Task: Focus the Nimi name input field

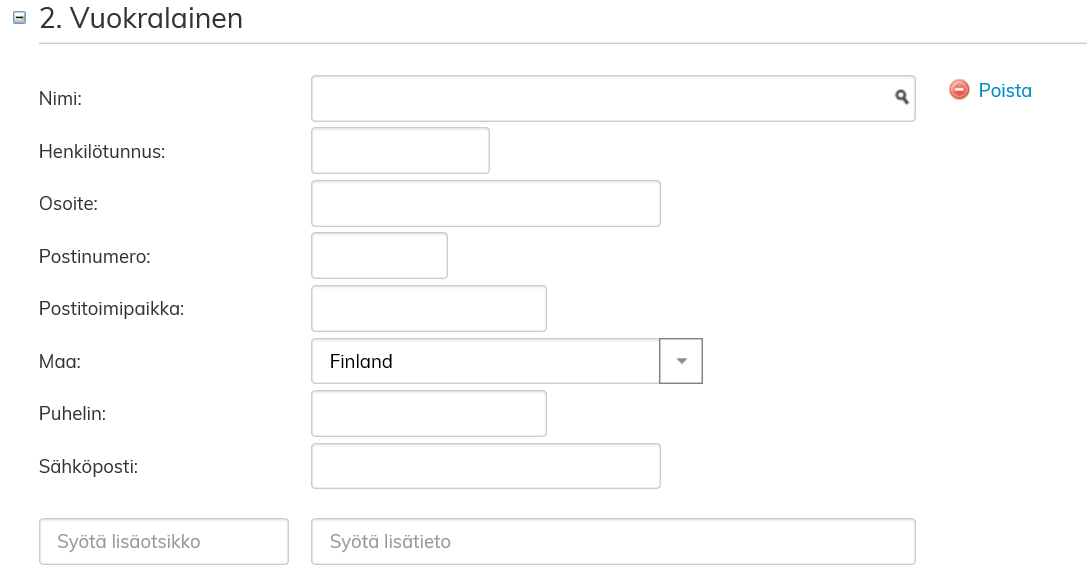Action: click(x=600, y=98)
